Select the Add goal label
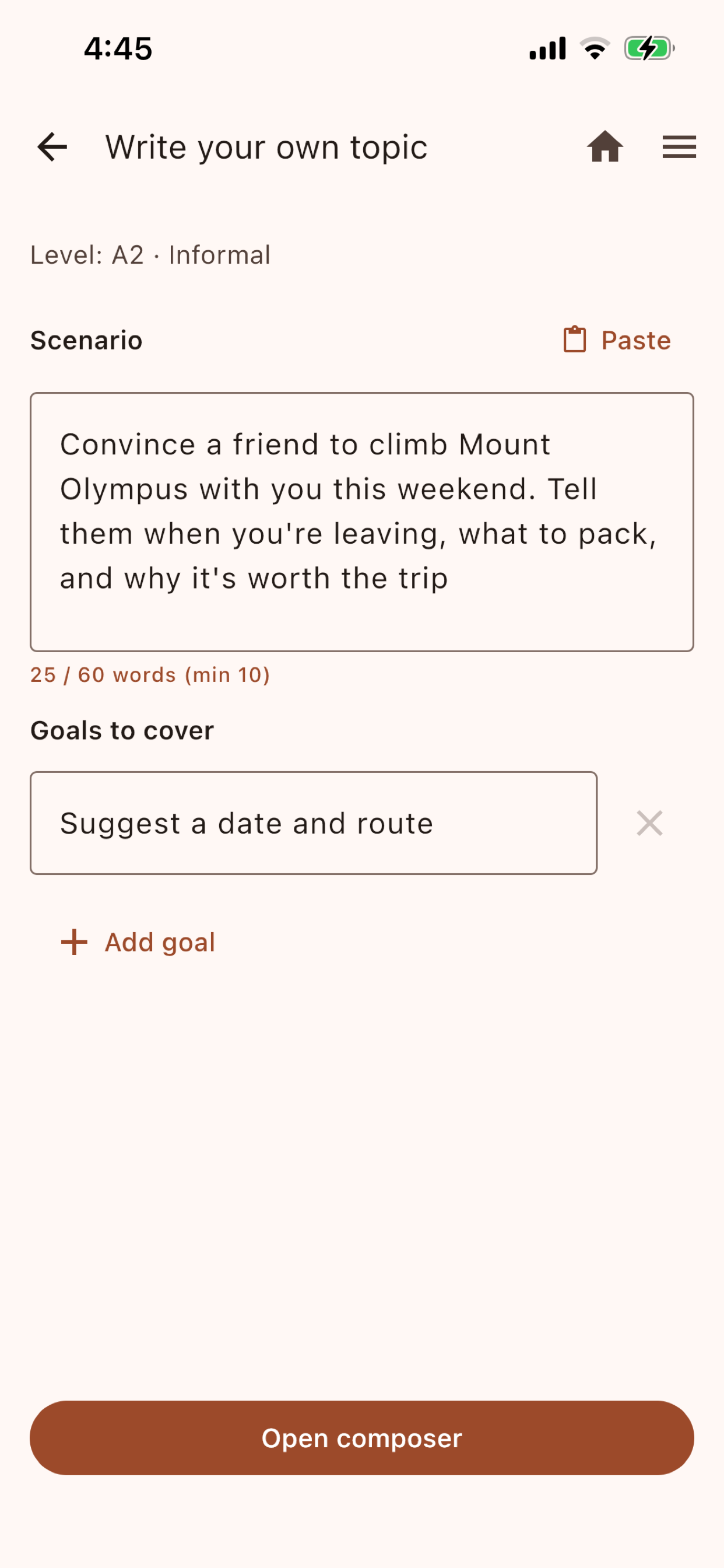Screen dimensions: 724x1568 tap(160, 942)
